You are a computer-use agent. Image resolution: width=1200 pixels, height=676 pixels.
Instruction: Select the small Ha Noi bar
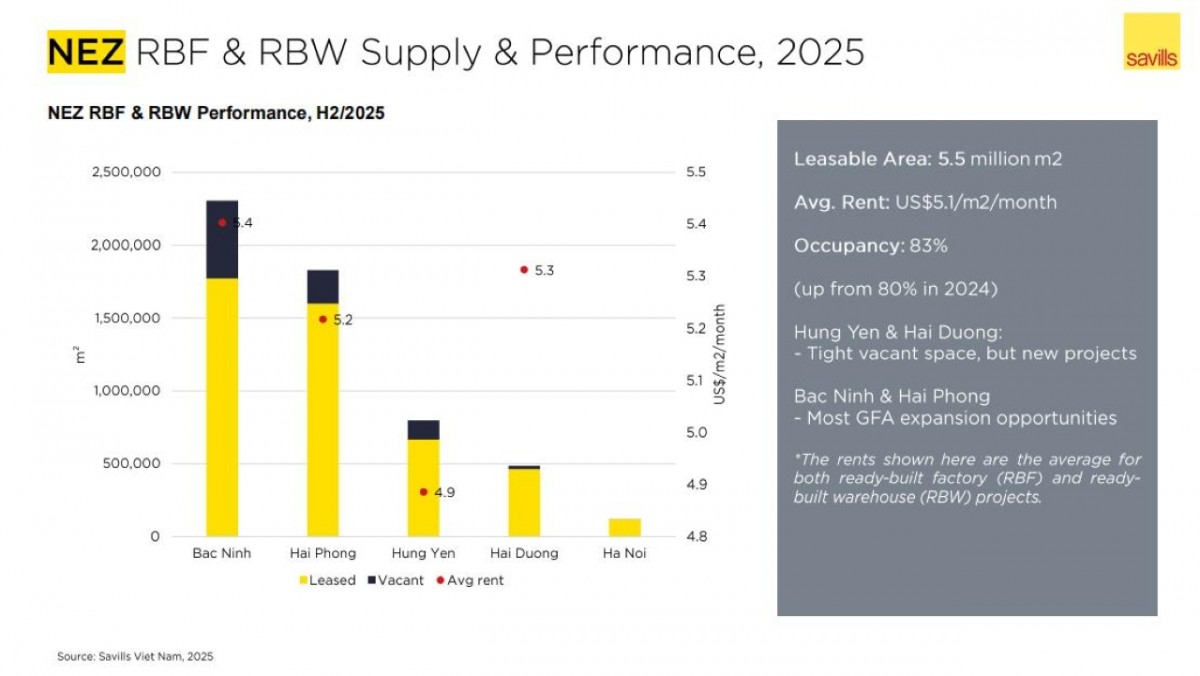click(624, 527)
